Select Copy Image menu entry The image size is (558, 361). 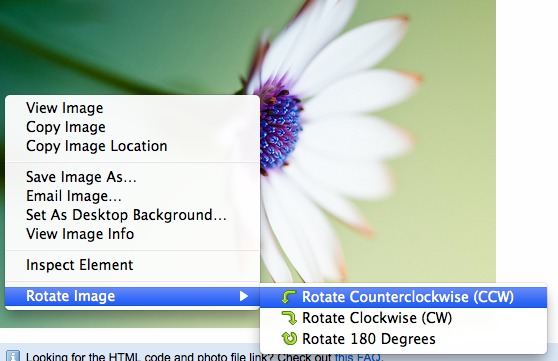coord(132,127)
